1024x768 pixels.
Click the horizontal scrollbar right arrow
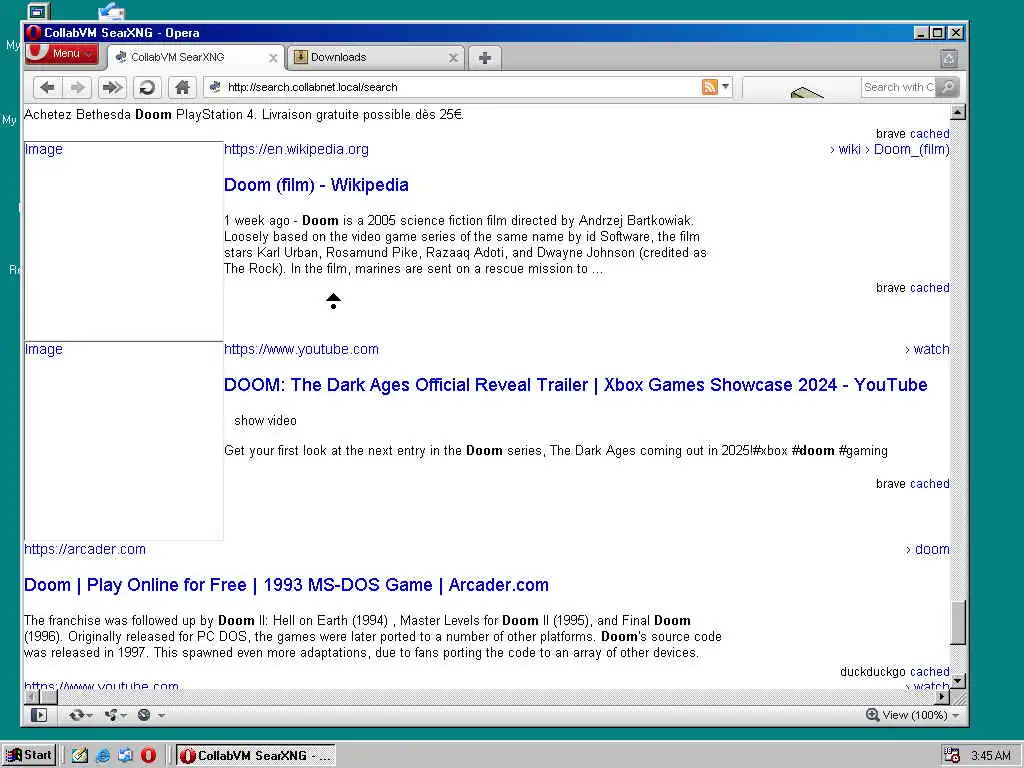point(942,697)
